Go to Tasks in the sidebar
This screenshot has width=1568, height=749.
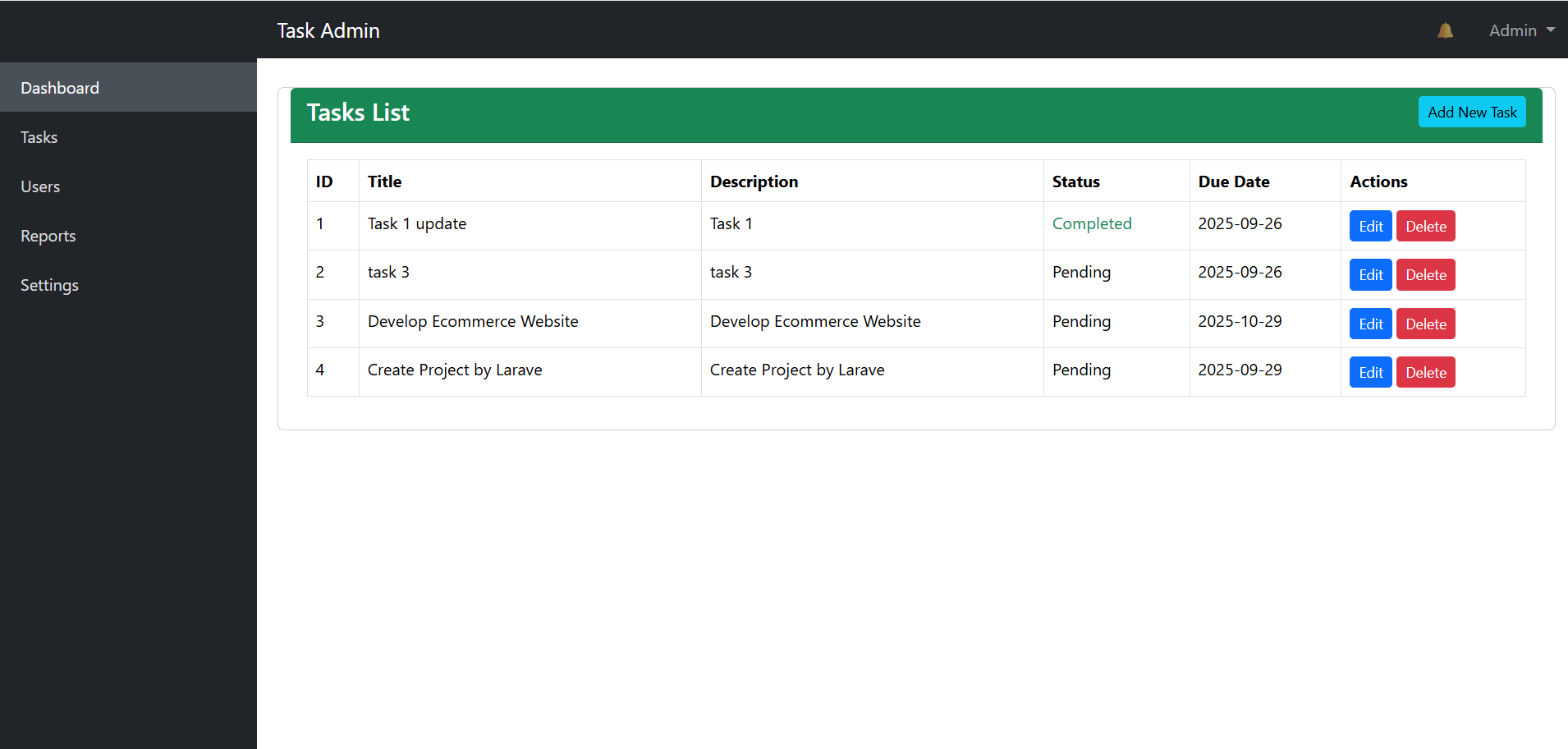39,137
